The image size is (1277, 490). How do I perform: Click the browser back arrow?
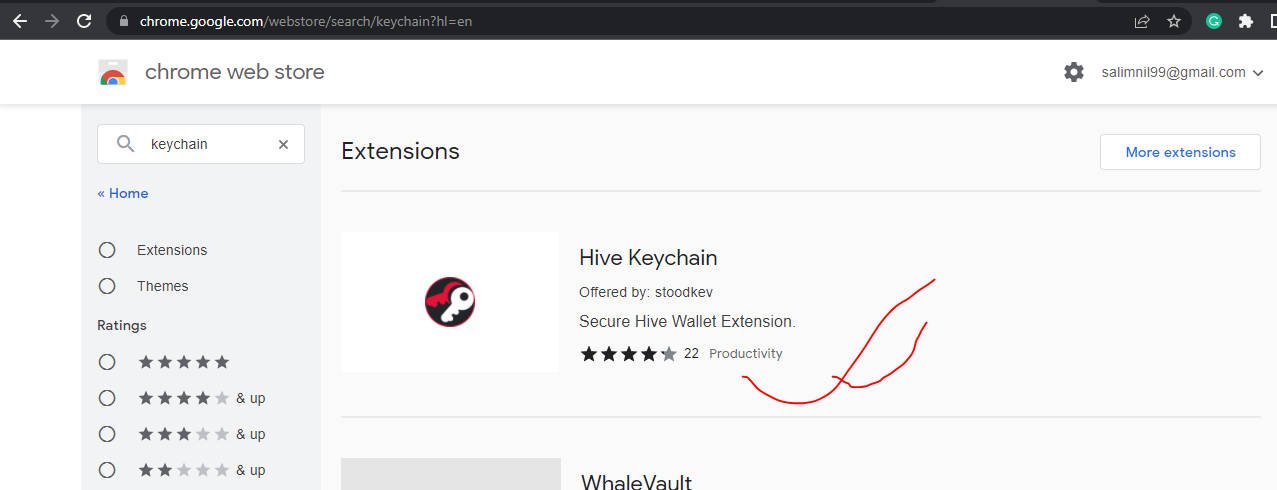(x=20, y=20)
